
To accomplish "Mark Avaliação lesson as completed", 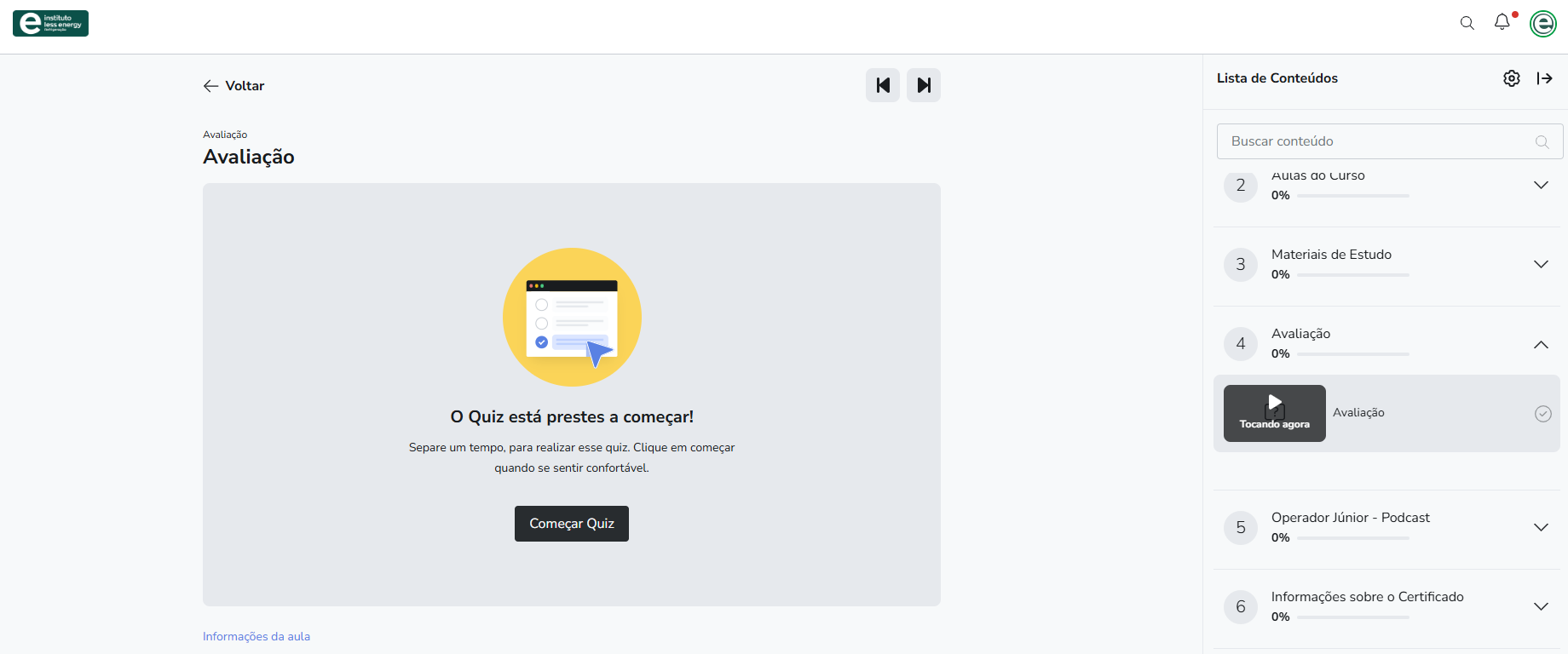I will coord(1542,414).
